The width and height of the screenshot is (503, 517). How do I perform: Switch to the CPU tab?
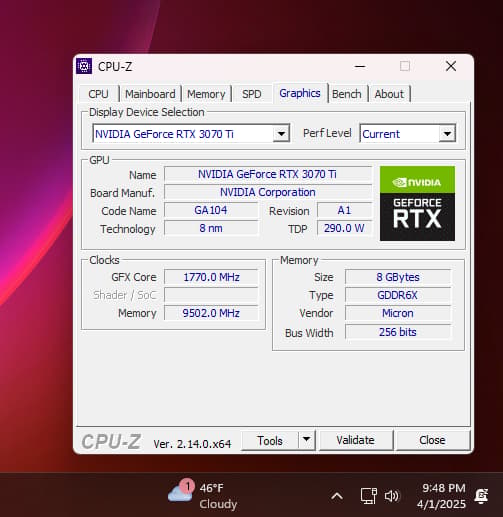tap(98, 94)
